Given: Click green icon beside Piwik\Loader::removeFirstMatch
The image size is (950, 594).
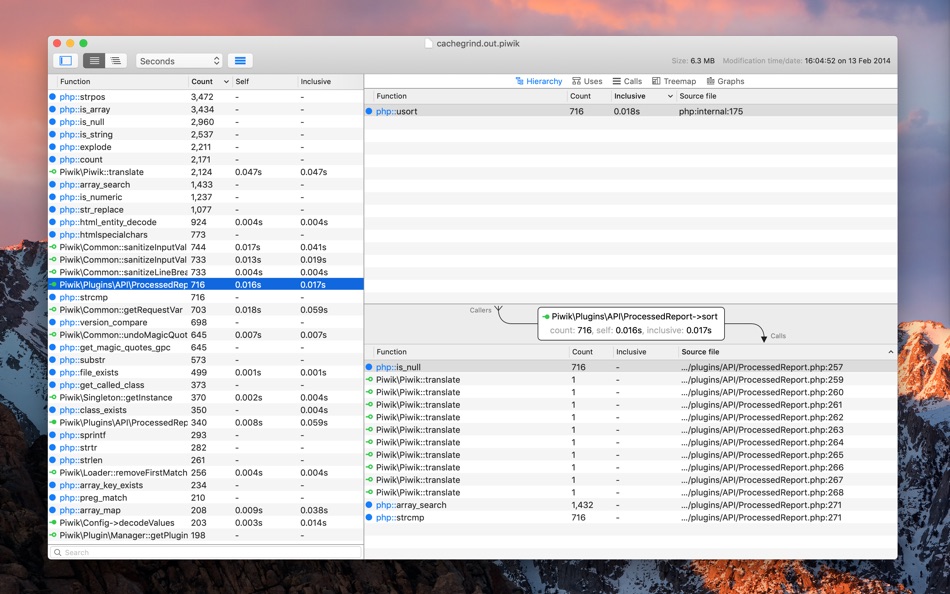Looking at the screenshot, I should click(53, 473).
